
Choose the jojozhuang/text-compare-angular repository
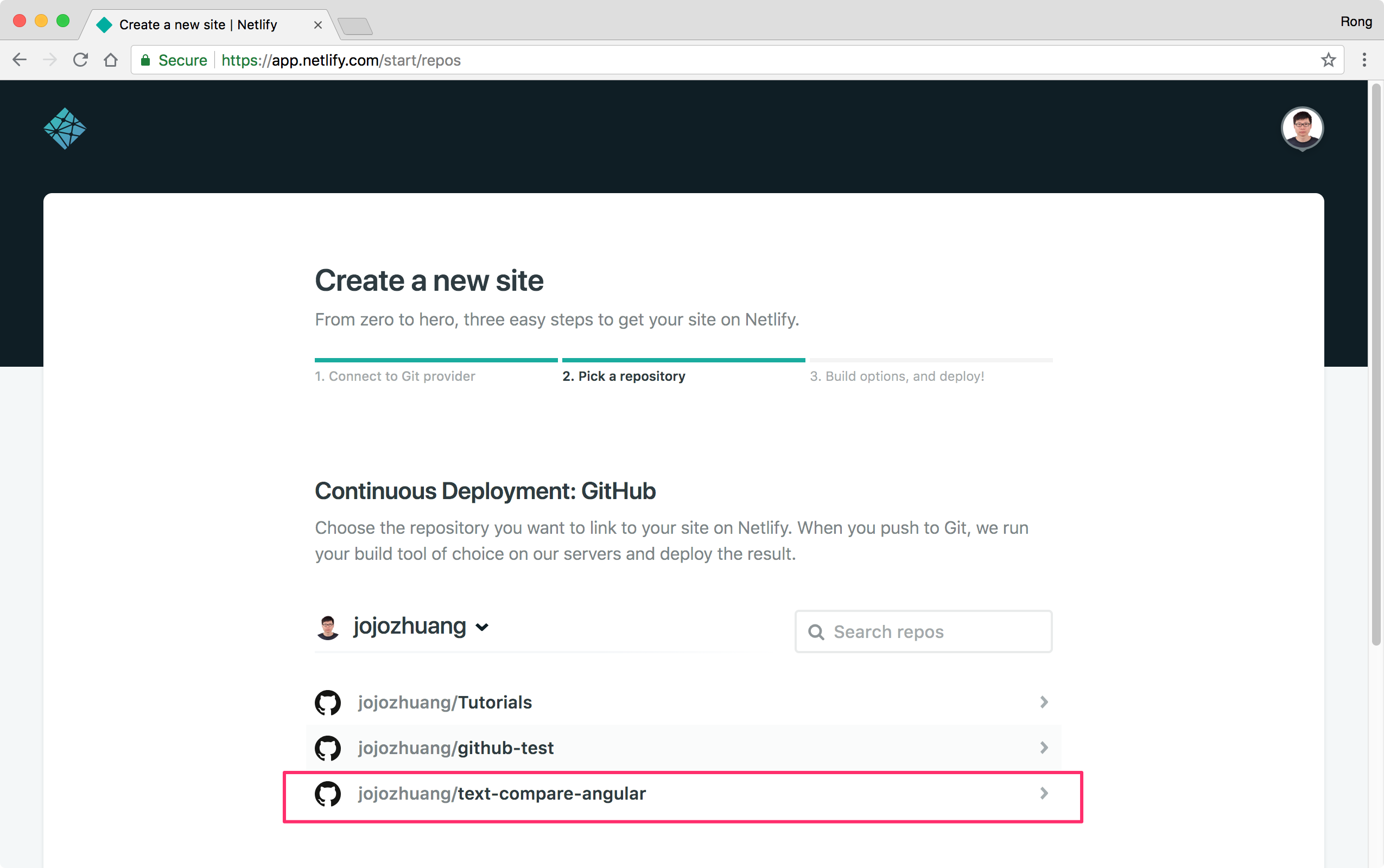pos(683,794)
